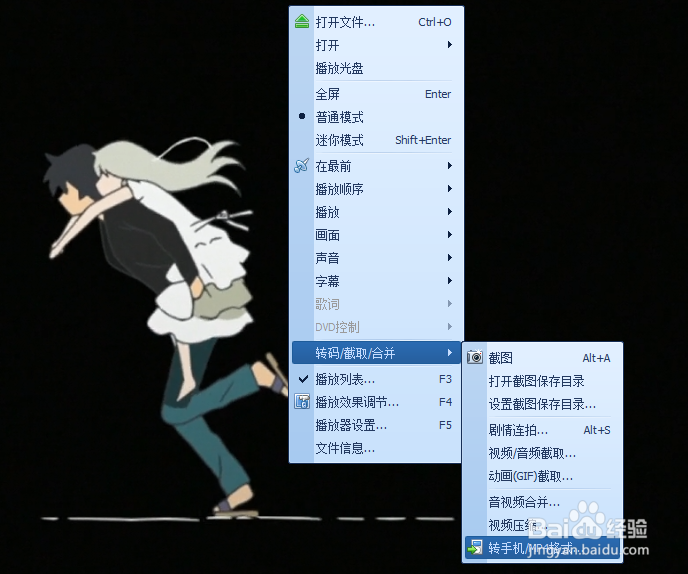Switch to 迷你模式
Viewport: 688px width, 574px height.
click(x=375, y=140)
